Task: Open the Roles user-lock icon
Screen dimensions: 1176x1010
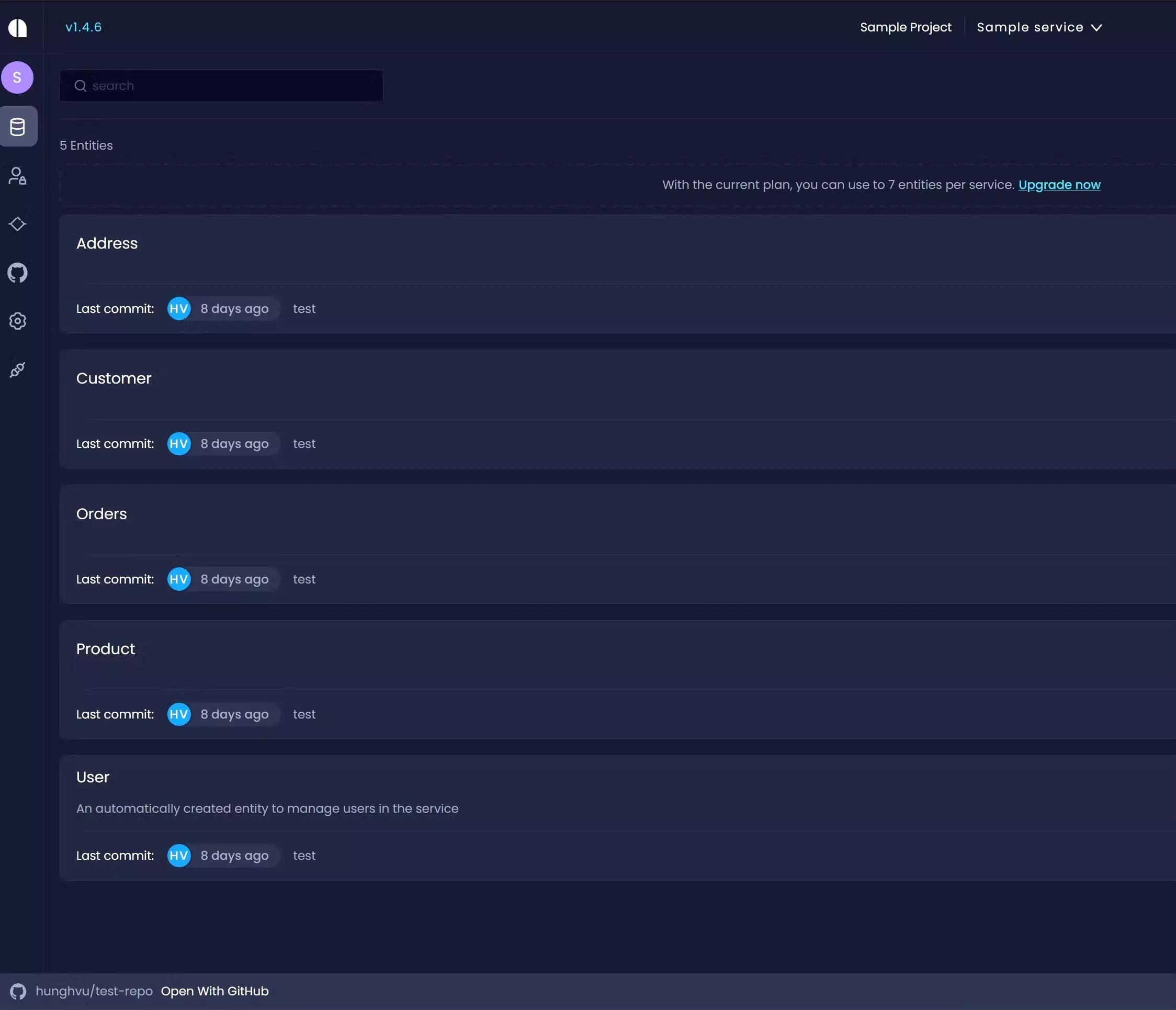Action: 18,176
